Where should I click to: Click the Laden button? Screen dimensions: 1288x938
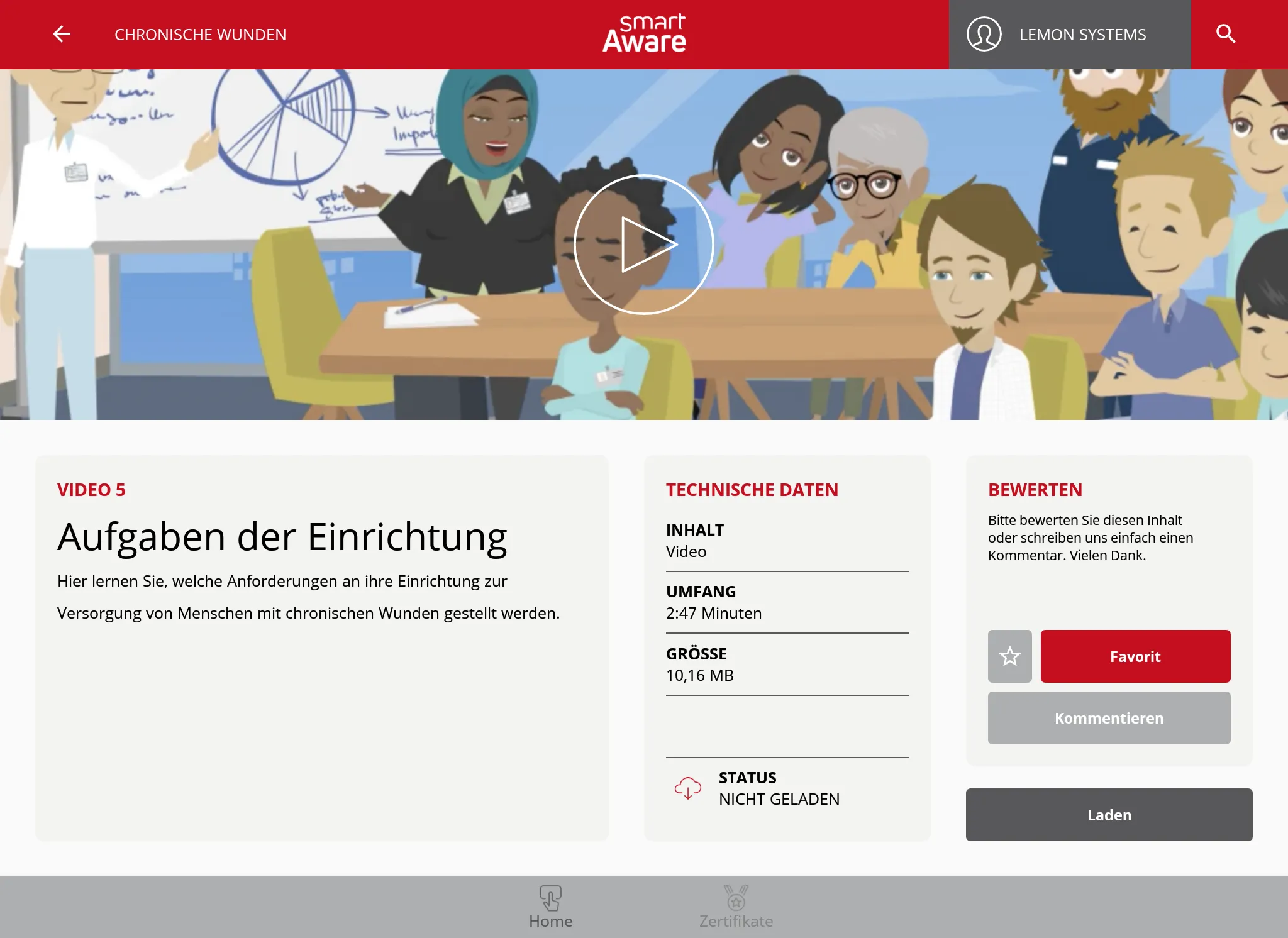1109,815
